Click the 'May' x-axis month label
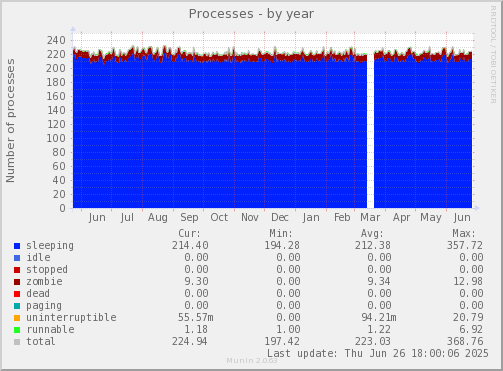 431,218
